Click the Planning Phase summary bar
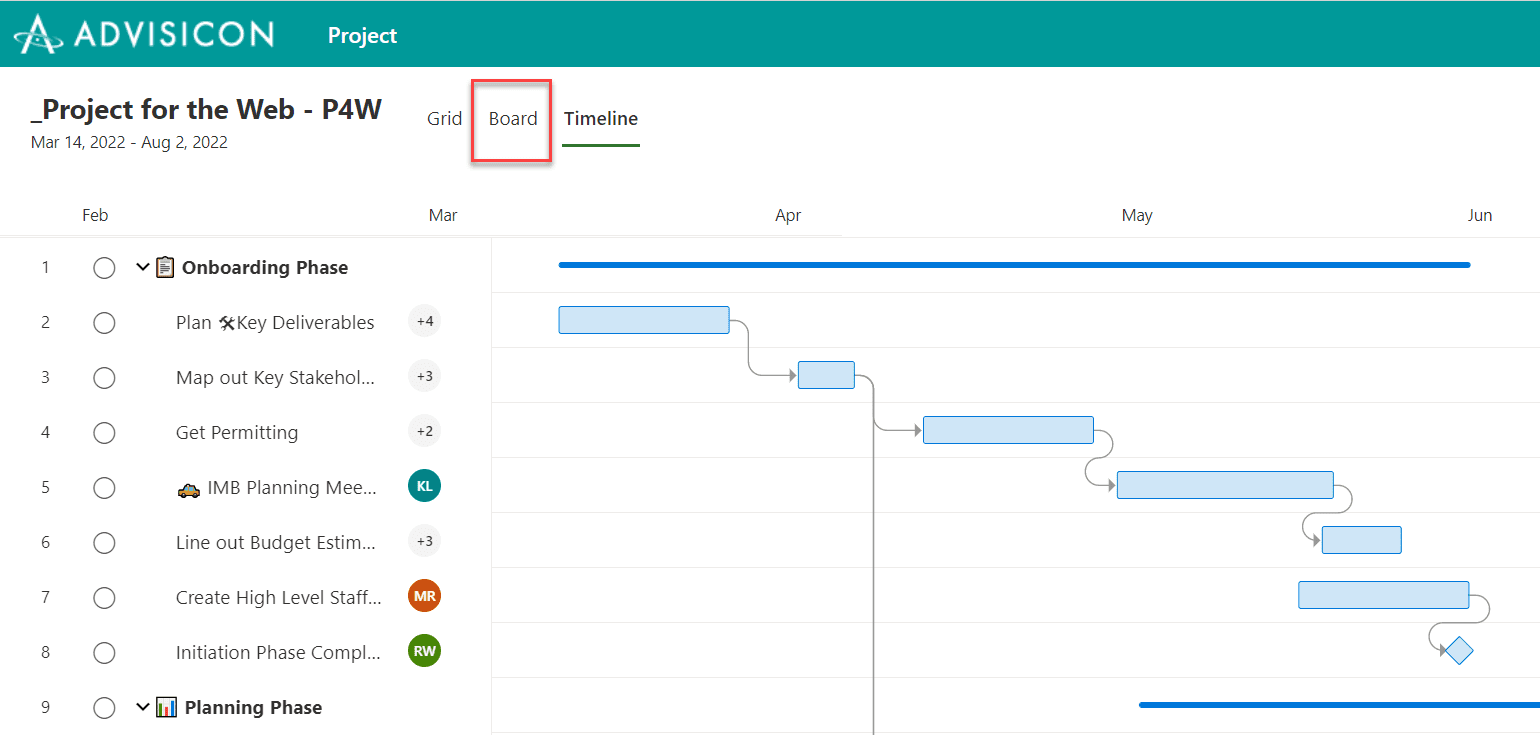The height and width of the screenshot is (735, 1540). [x=1339, y=705]
